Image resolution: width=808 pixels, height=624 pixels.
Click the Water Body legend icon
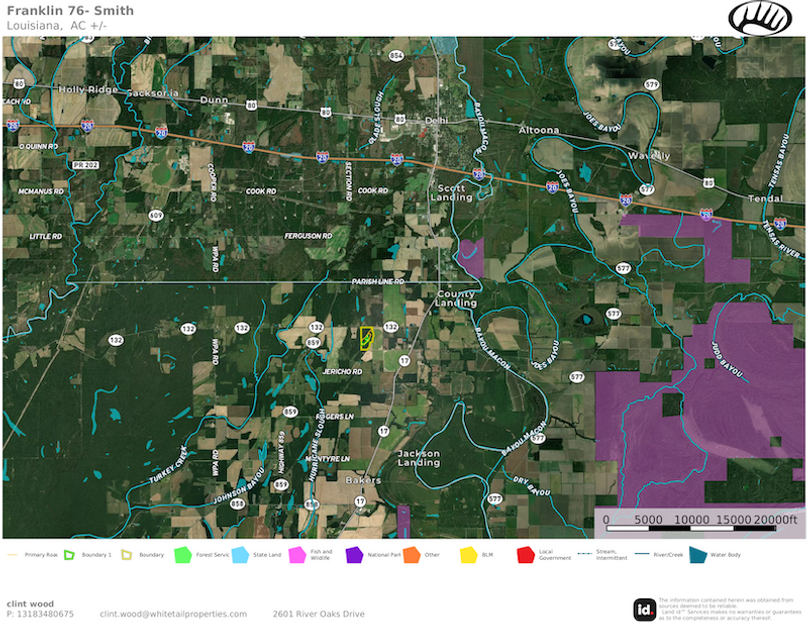click(x=695, y=554)
